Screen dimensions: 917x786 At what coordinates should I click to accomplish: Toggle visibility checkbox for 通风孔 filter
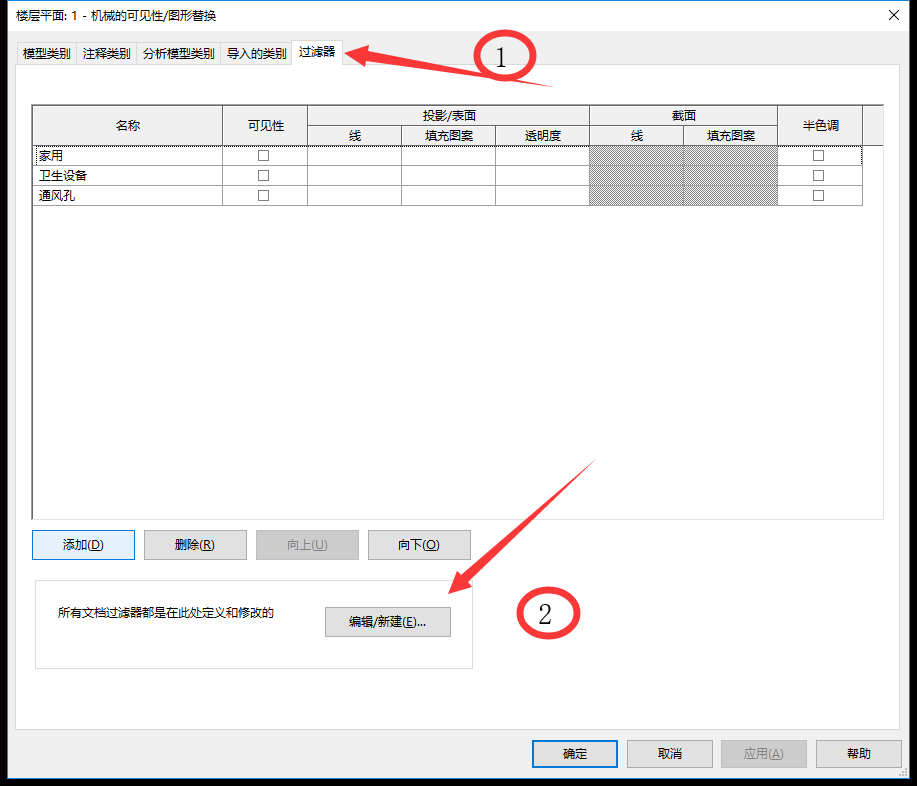point(264,195)
